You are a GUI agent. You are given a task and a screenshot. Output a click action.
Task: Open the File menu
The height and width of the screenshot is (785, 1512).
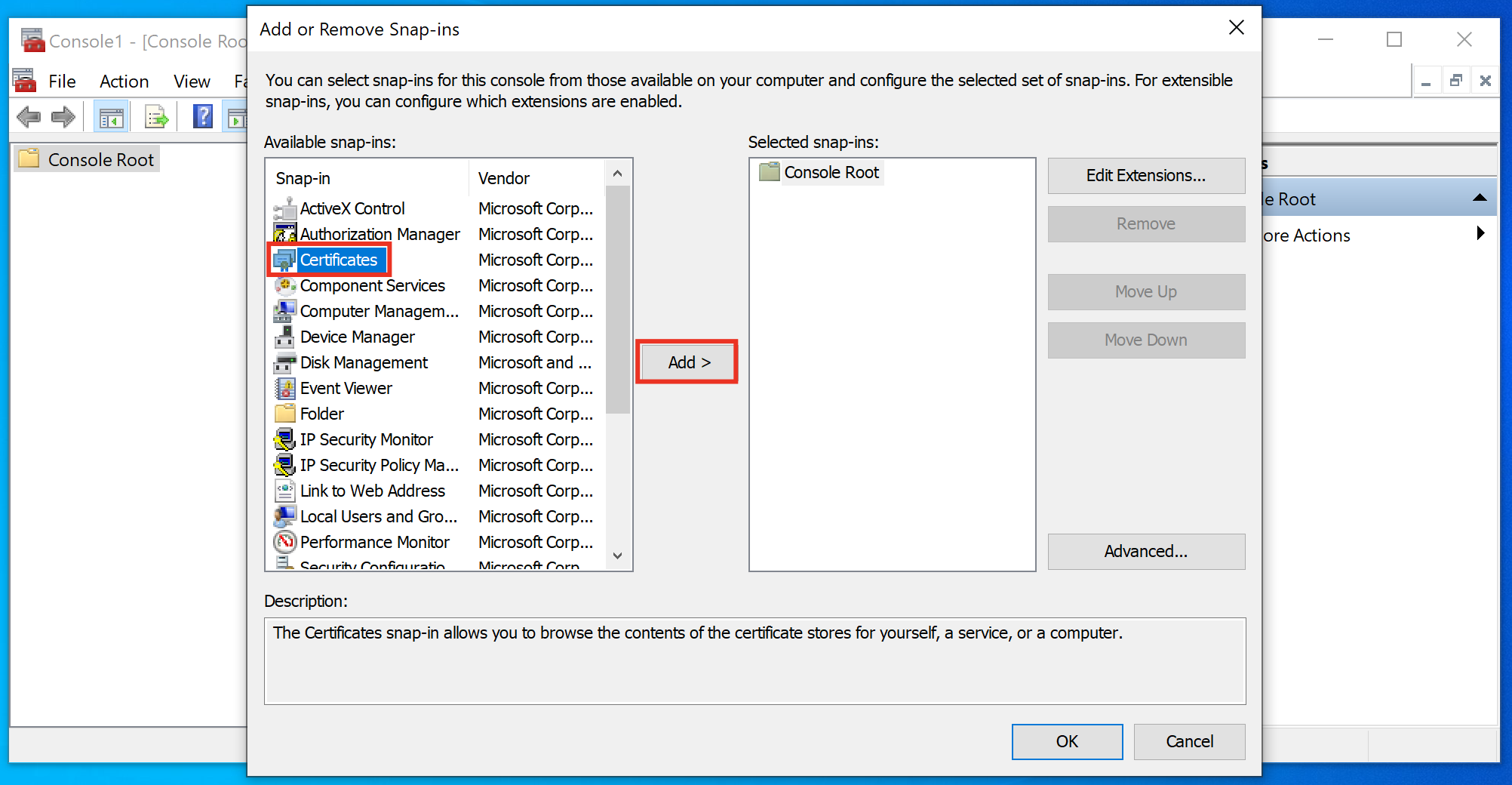point(62,82)
